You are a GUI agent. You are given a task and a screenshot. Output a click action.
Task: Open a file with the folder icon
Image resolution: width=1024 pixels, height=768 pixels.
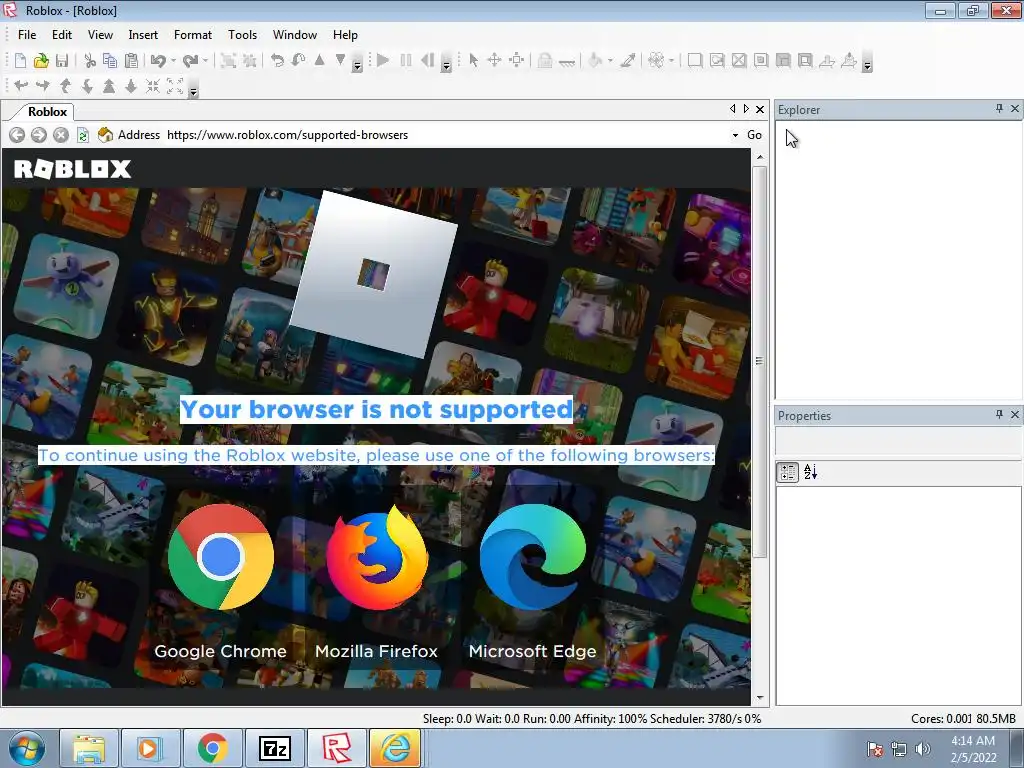point(41,61)
